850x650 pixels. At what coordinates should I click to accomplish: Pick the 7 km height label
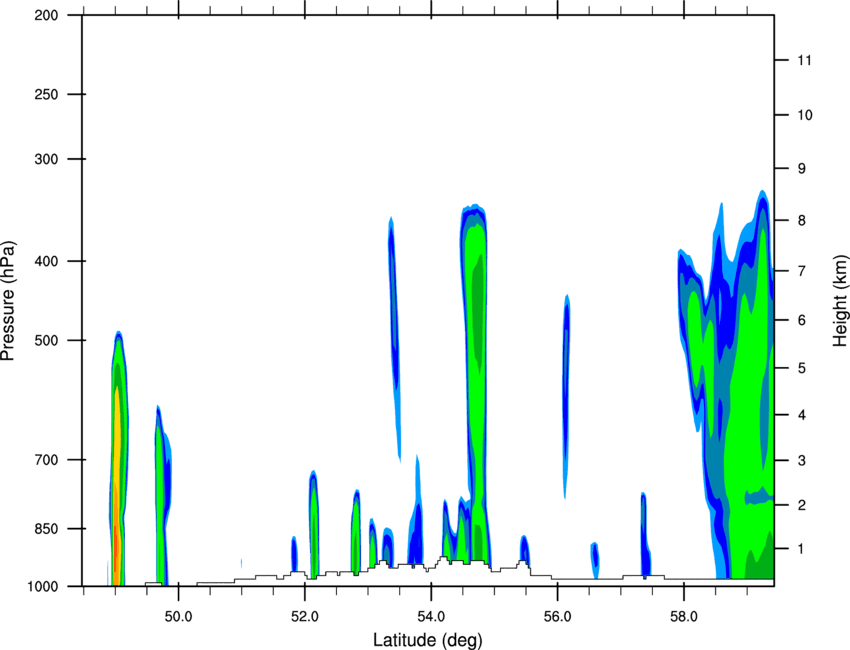pos(802,271)
